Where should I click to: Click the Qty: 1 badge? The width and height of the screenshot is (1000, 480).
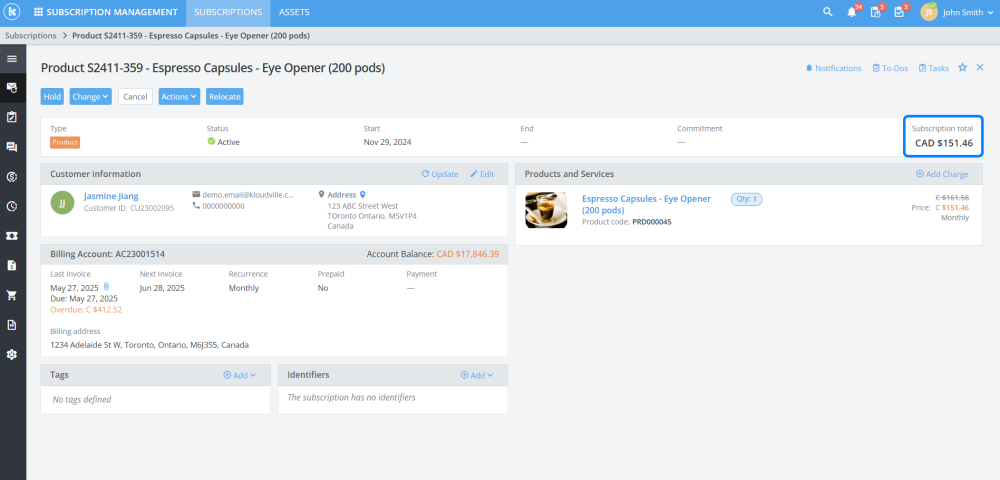[x=747, y=199]
